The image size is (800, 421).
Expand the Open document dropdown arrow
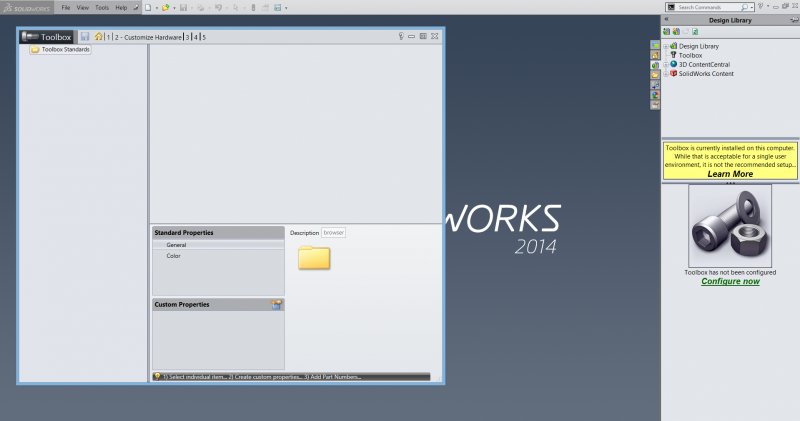(174, 8)
